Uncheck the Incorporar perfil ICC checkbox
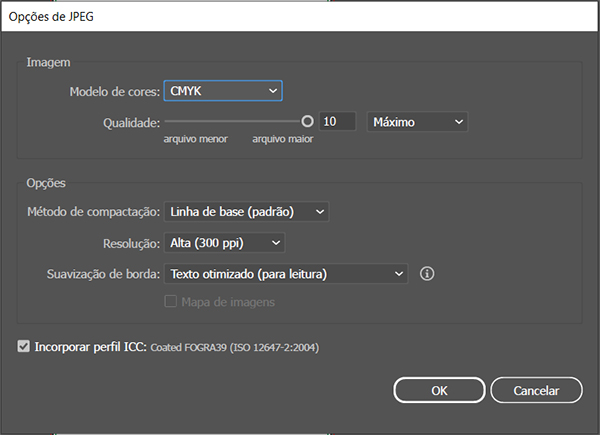This screenshot has width=600, height=435. click(x=24, y=347)
